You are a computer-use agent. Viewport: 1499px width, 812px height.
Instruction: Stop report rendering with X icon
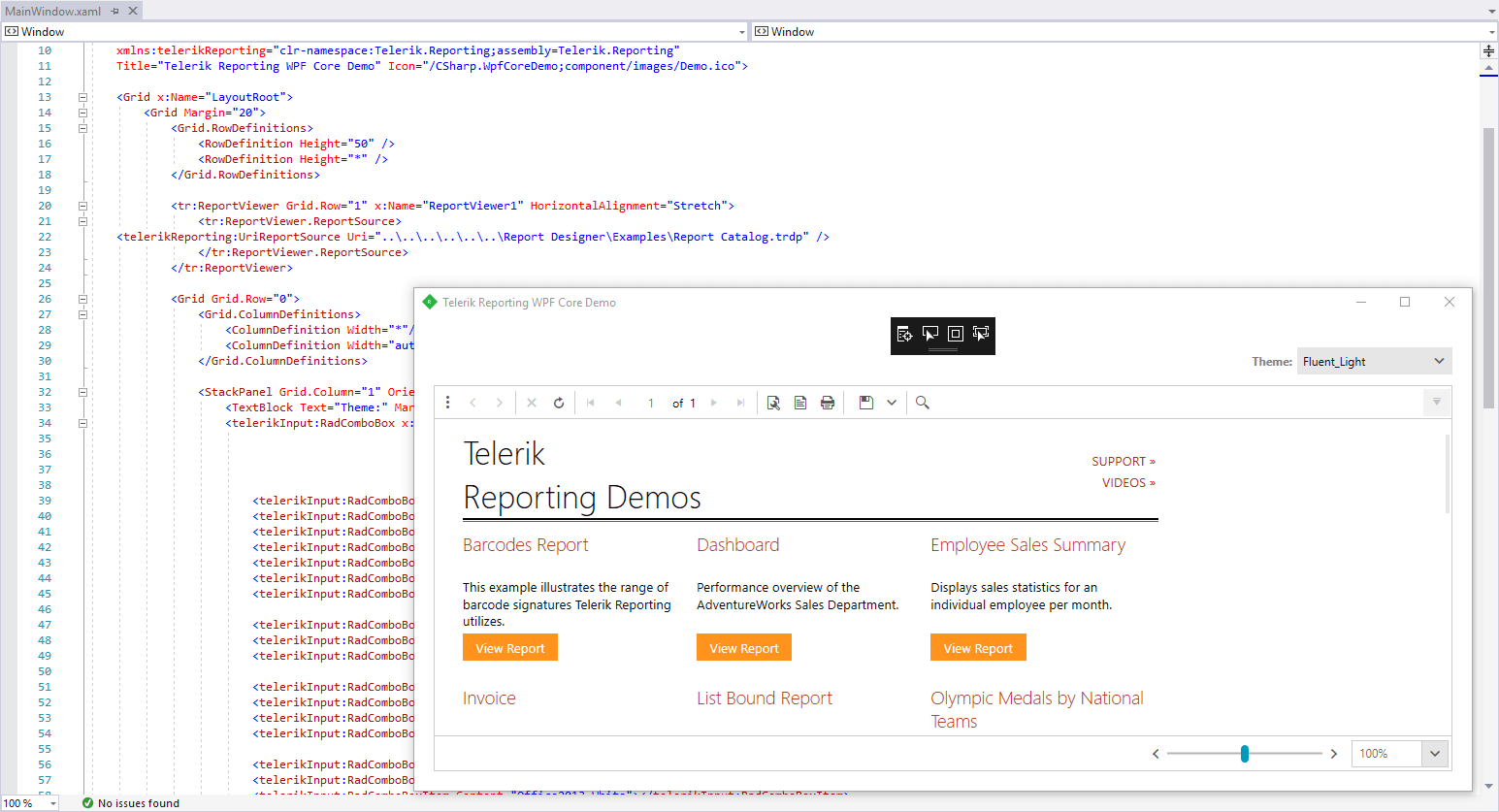tap(532, 403)
